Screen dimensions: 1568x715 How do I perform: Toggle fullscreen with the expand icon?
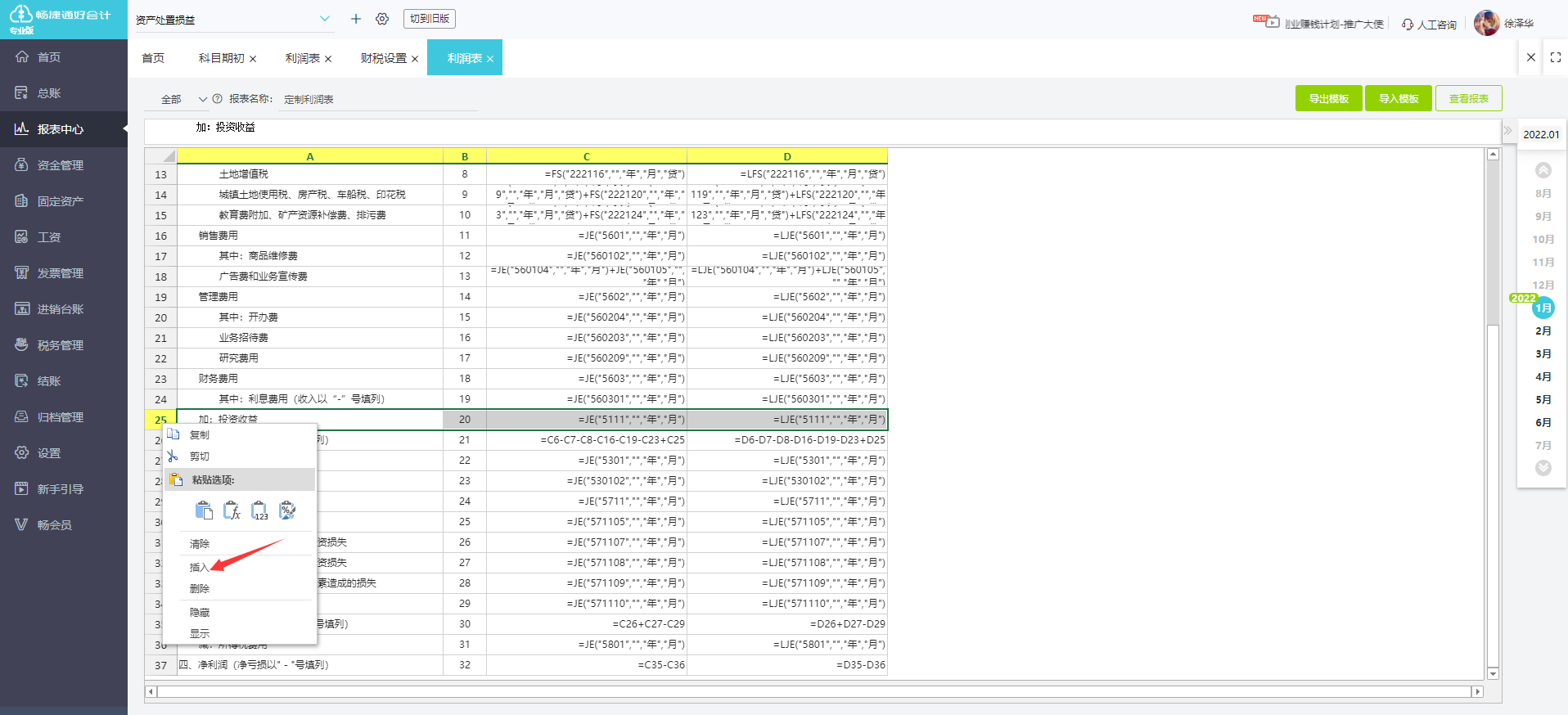pos(1555,57)
